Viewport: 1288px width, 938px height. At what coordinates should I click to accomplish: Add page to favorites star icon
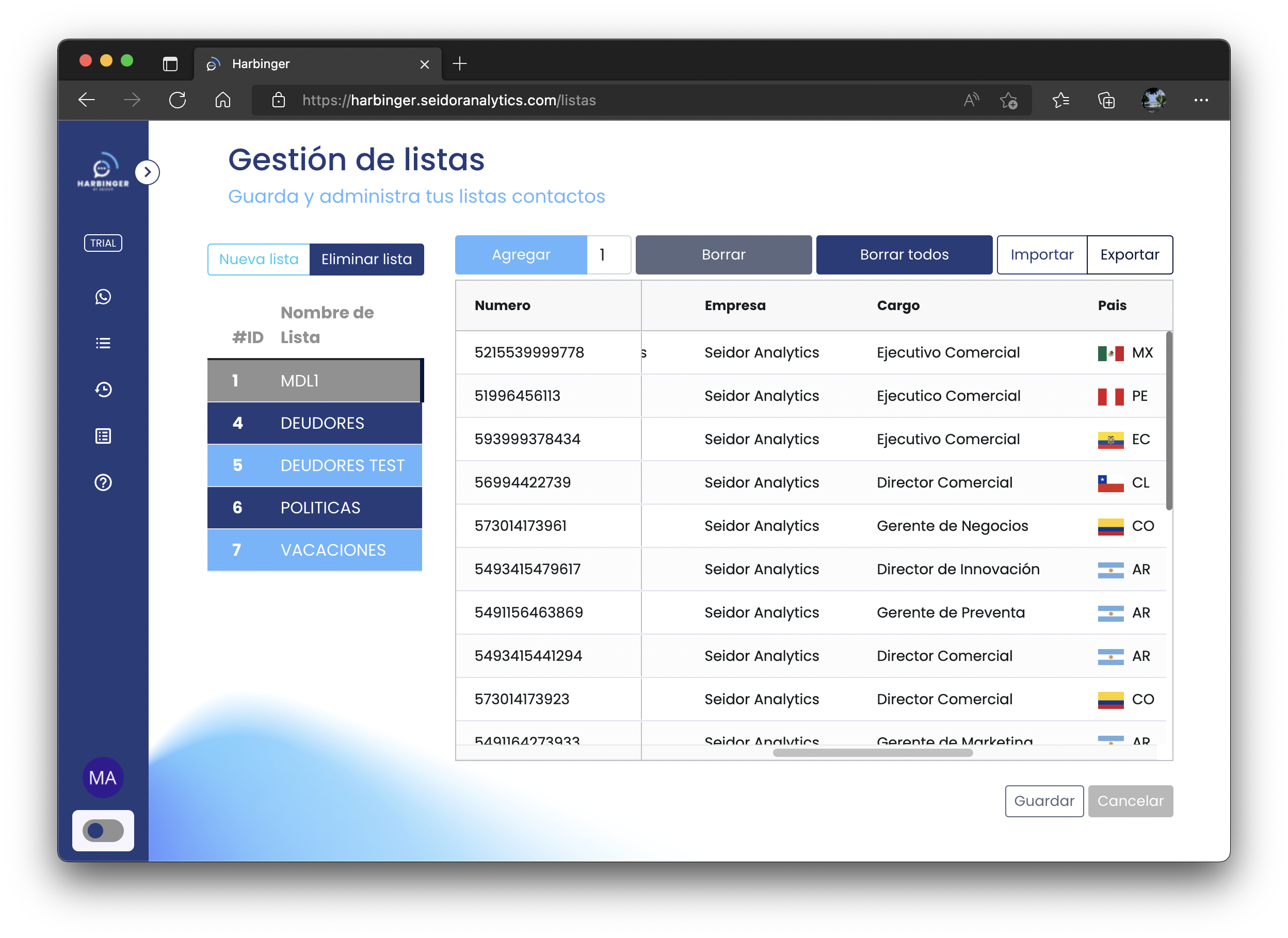(1009, 101)
